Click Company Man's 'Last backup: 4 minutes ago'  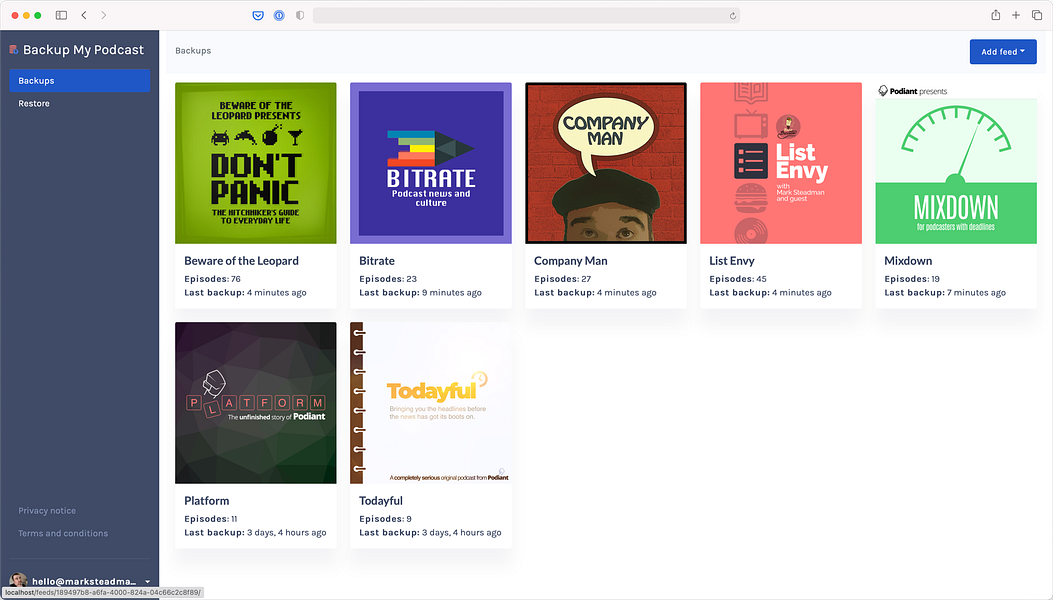tap(596, 293)
